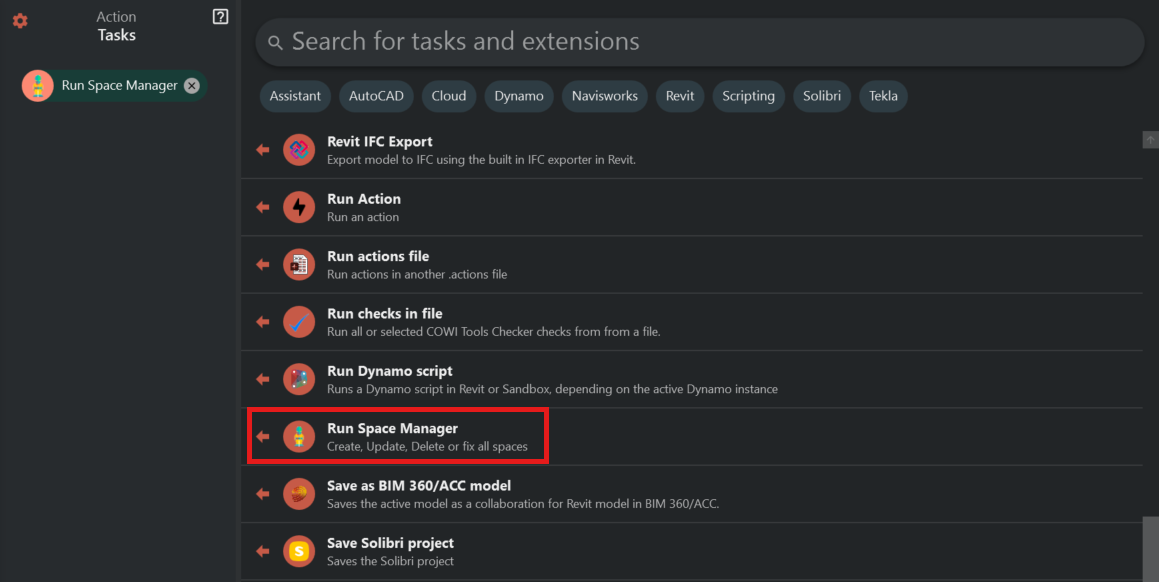
Task: Click the Run Dynamo script icon
Action: 298,379
